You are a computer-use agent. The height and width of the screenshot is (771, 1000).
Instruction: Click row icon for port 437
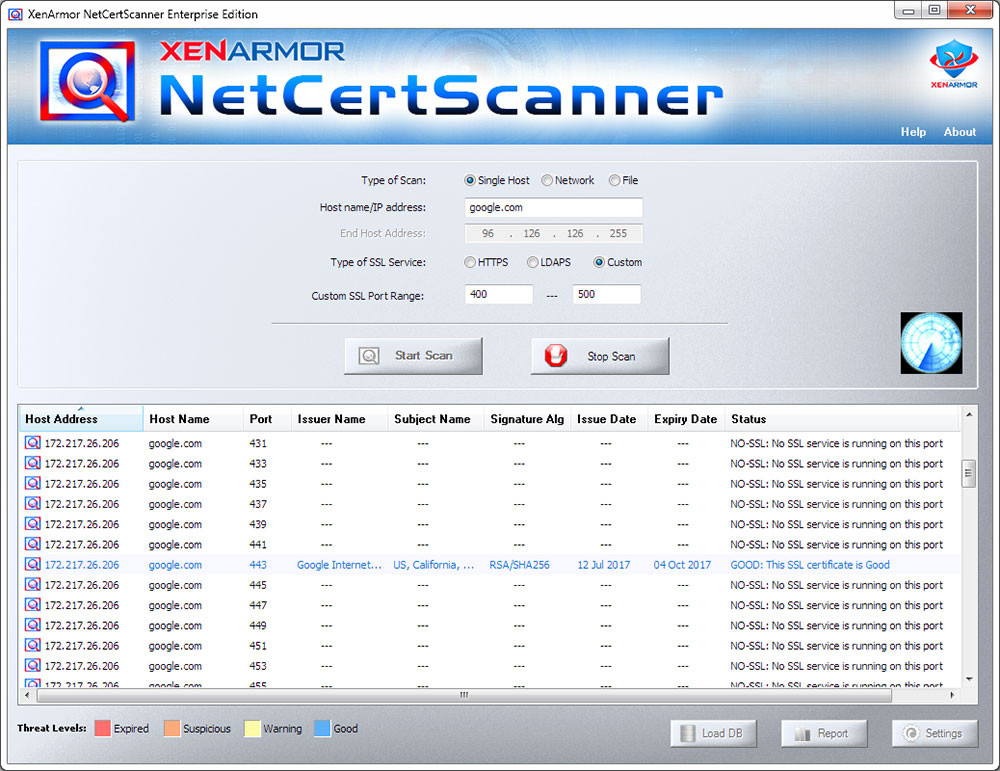33,503
